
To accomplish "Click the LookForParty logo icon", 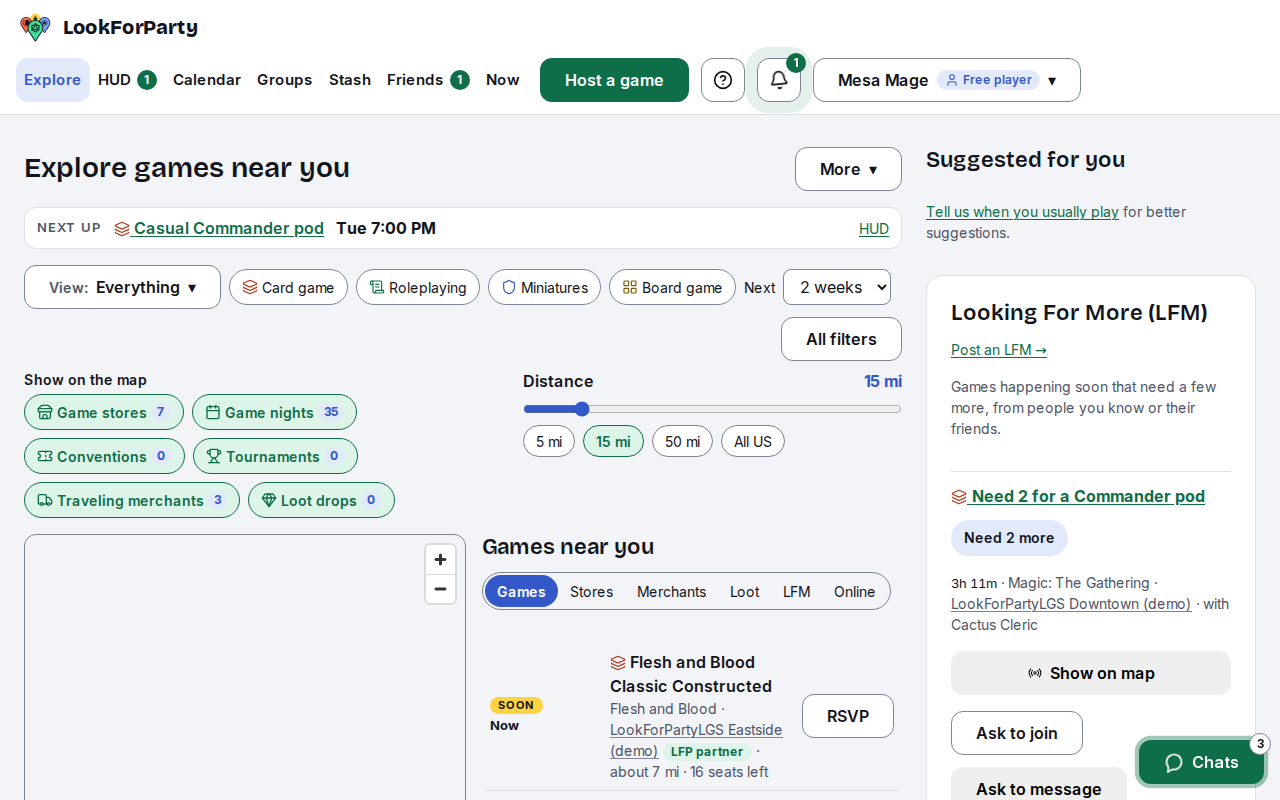I will [x=35, y=27].
